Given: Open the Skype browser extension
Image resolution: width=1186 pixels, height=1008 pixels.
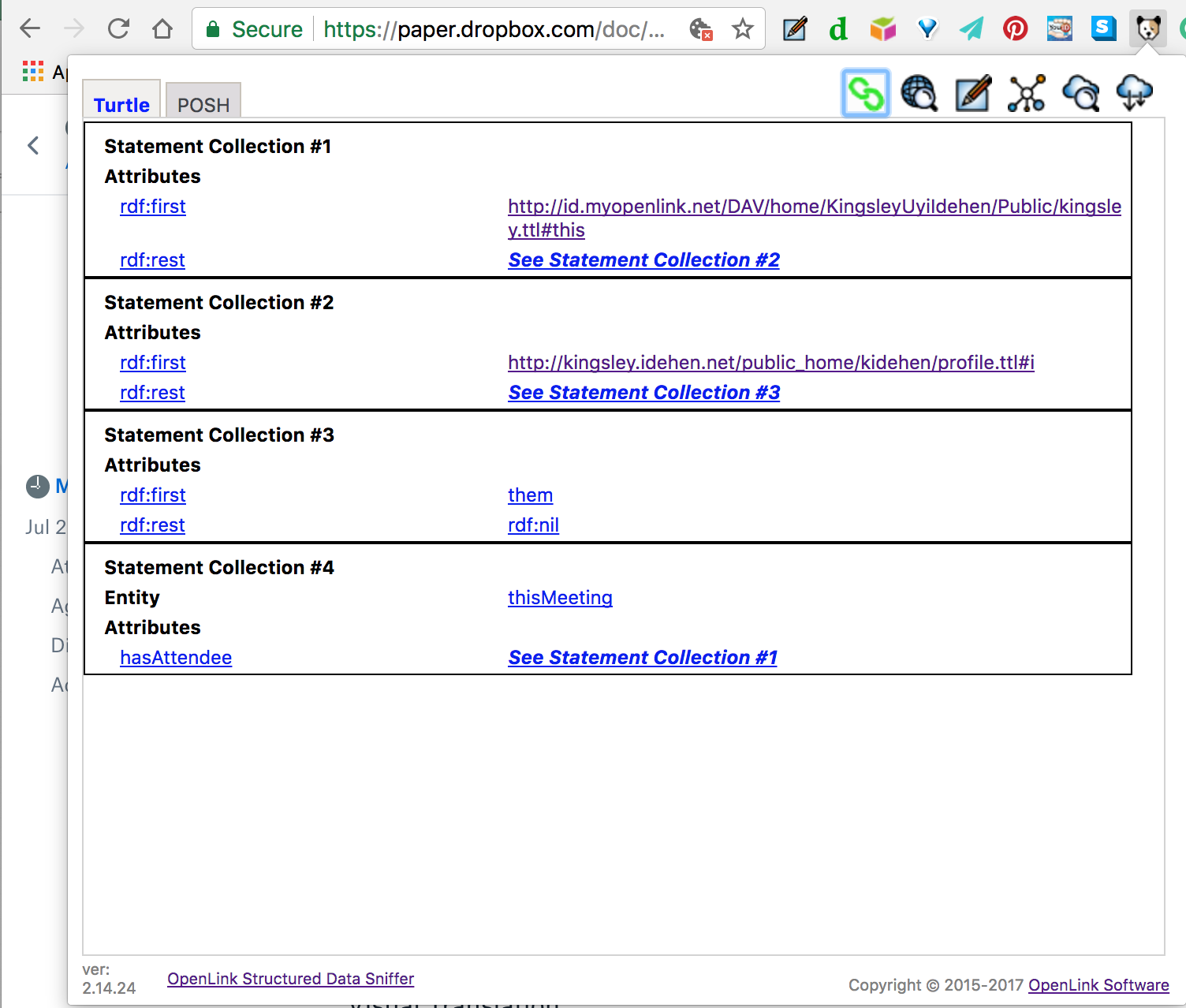Looking at the screenshot, I should [x=1103, y=28].
